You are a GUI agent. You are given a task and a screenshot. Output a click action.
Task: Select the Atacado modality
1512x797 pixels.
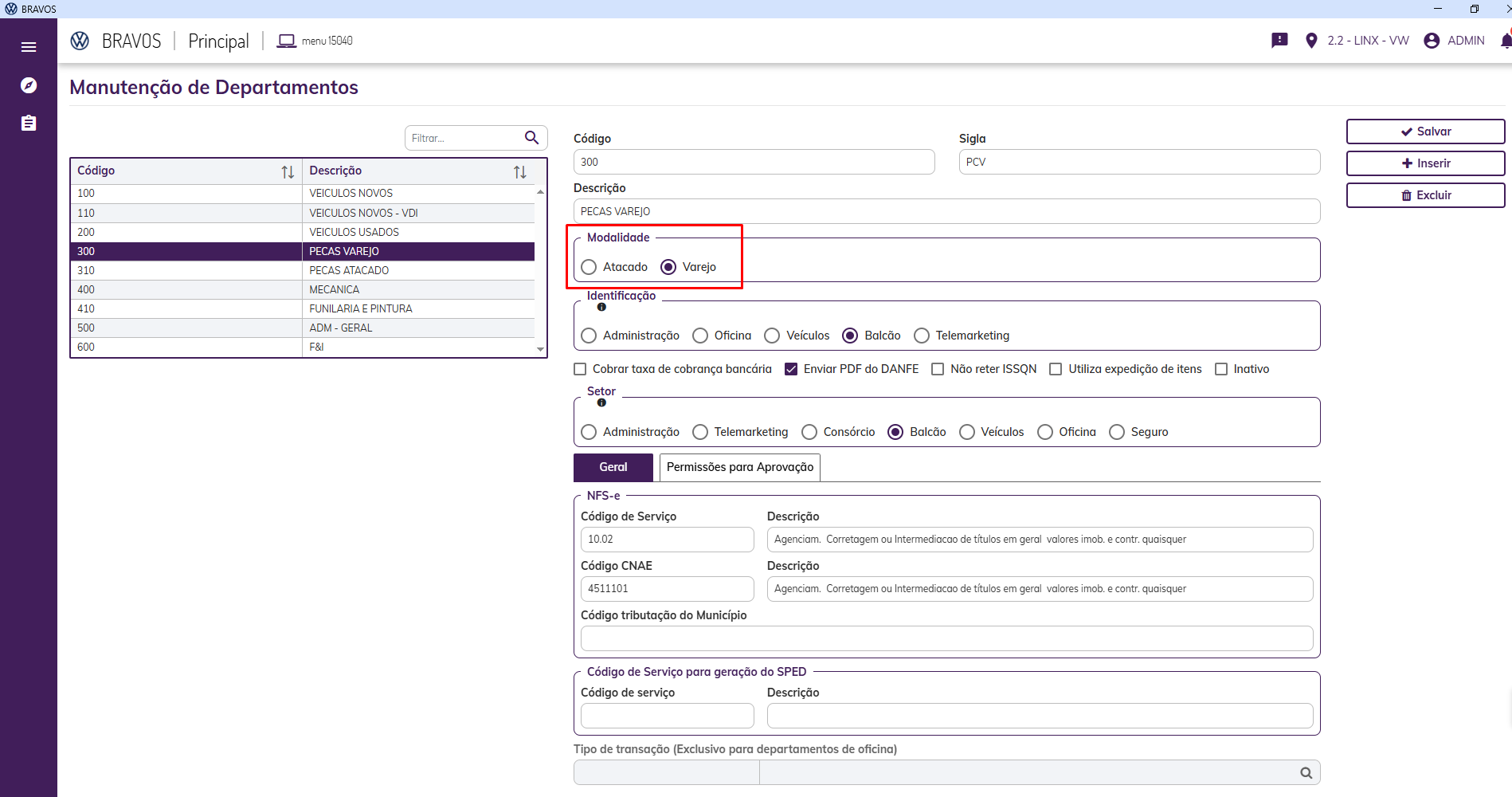tap(589, 267)
